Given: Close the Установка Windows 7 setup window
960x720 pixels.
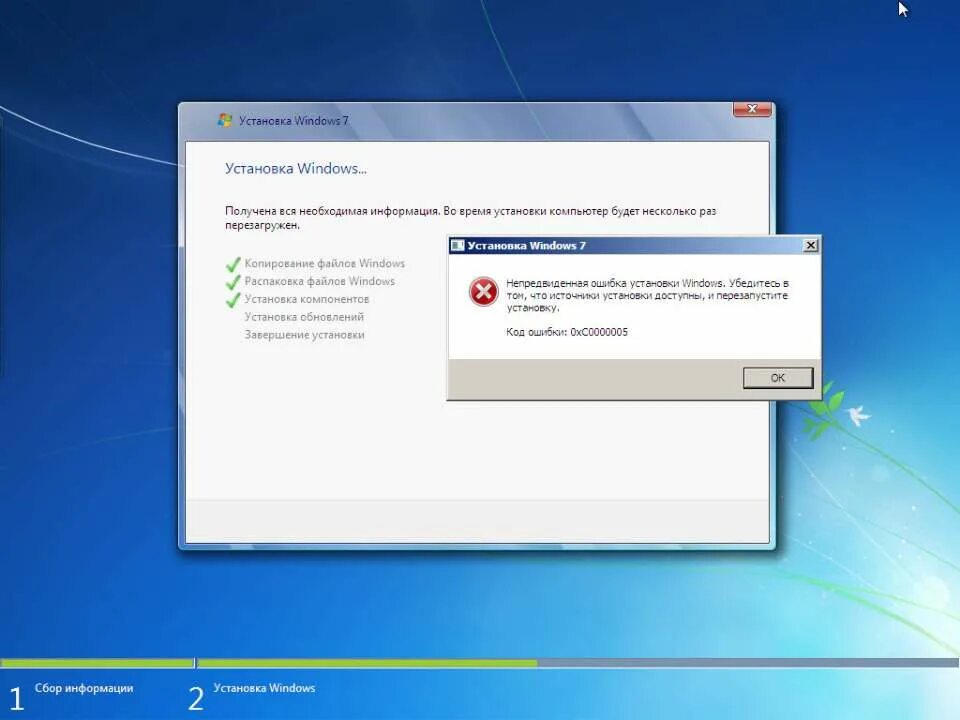Looking at the screenshot, I should [x=752, y=109].
